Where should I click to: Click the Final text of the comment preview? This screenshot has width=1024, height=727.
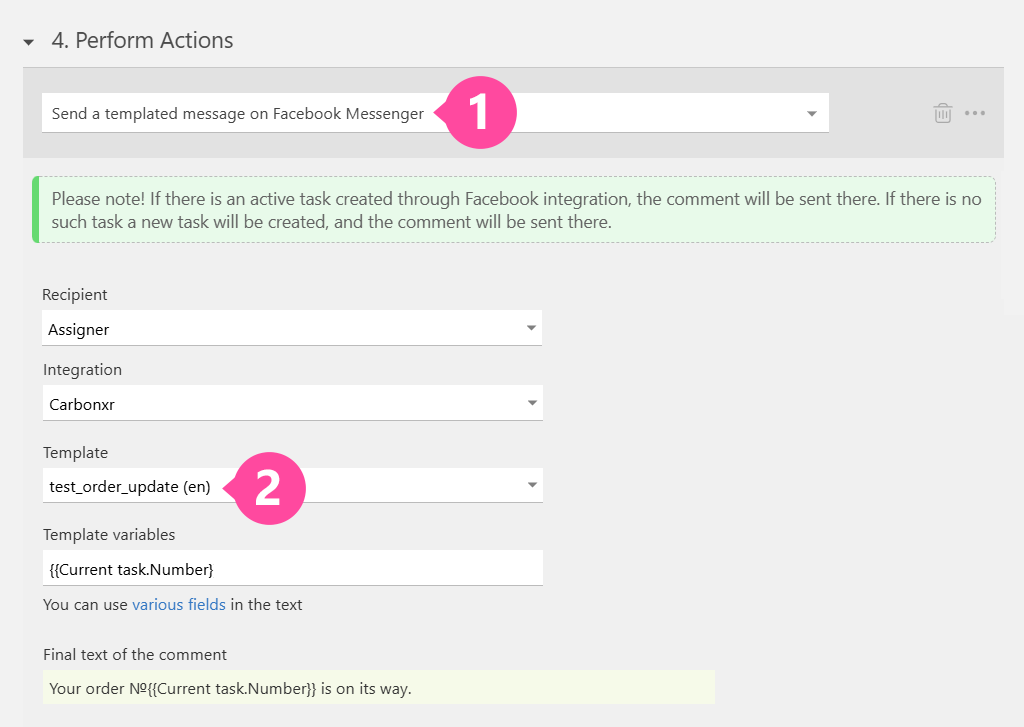[379, 688]
